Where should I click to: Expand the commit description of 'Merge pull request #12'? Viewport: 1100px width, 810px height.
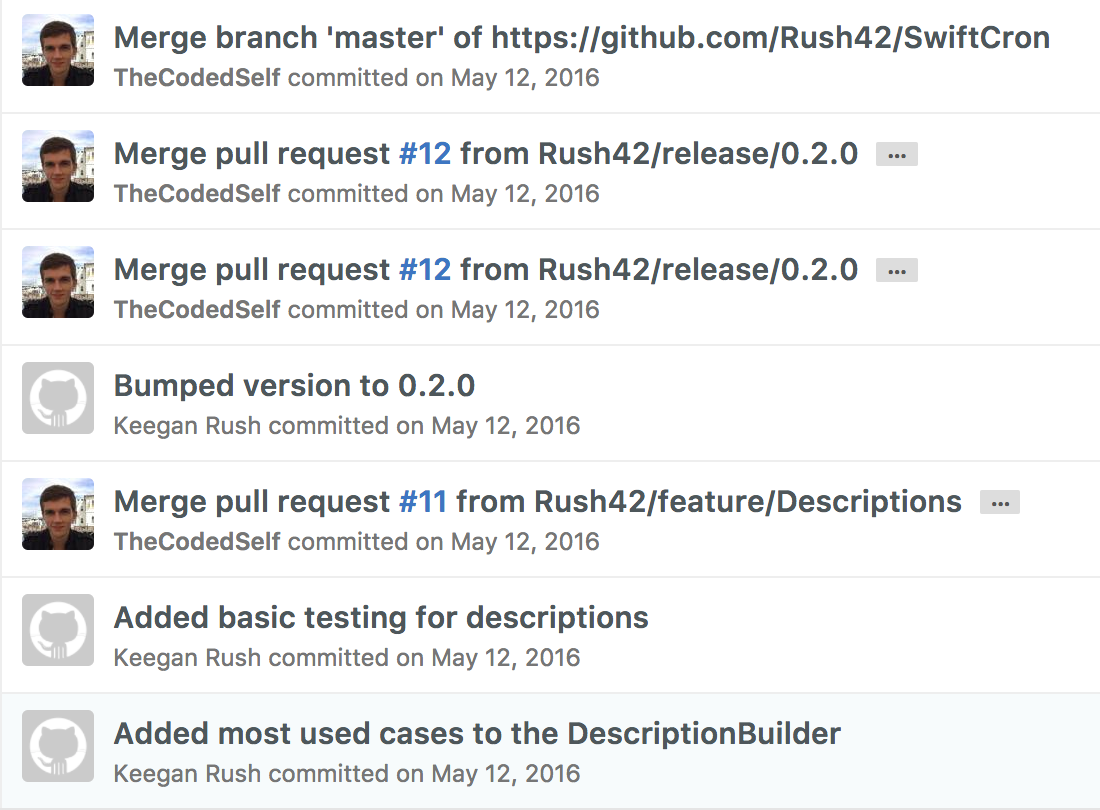tap(896, 154)
